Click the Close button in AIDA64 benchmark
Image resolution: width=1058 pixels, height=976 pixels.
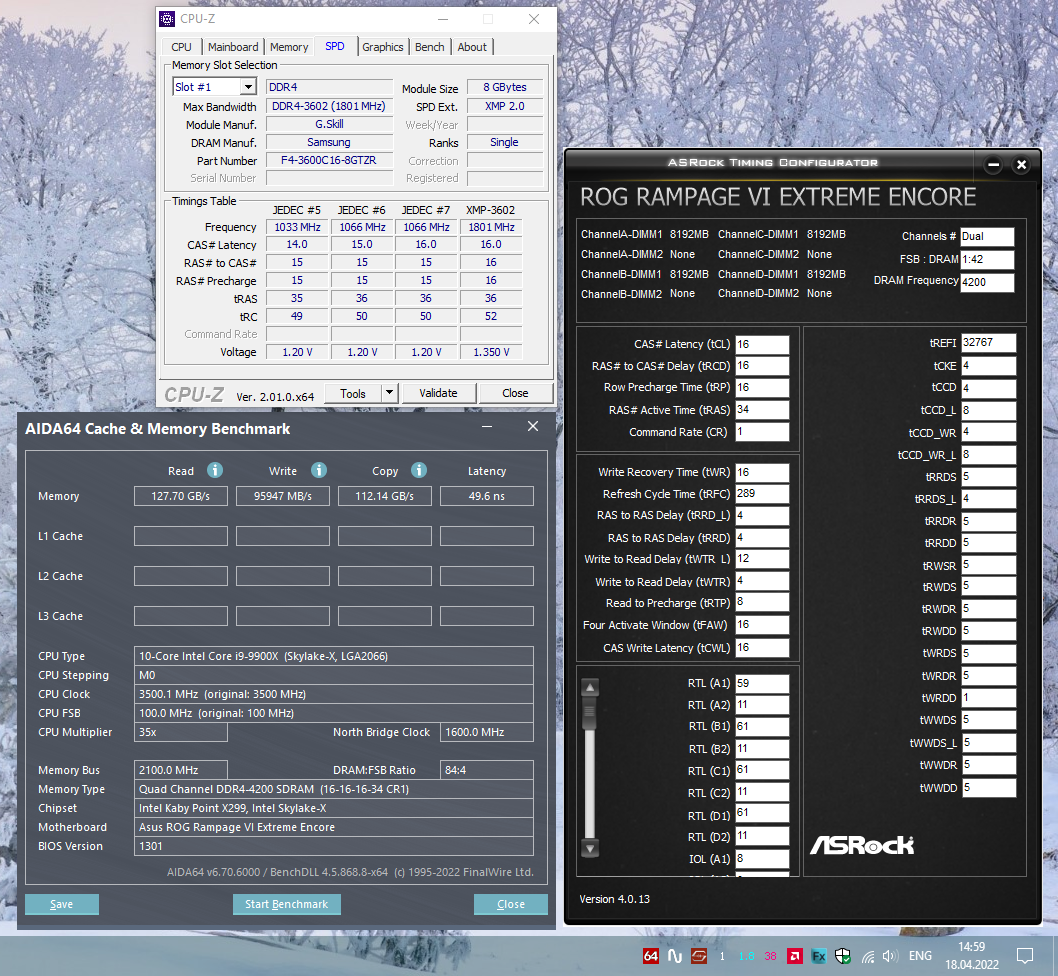click(511, 904)
